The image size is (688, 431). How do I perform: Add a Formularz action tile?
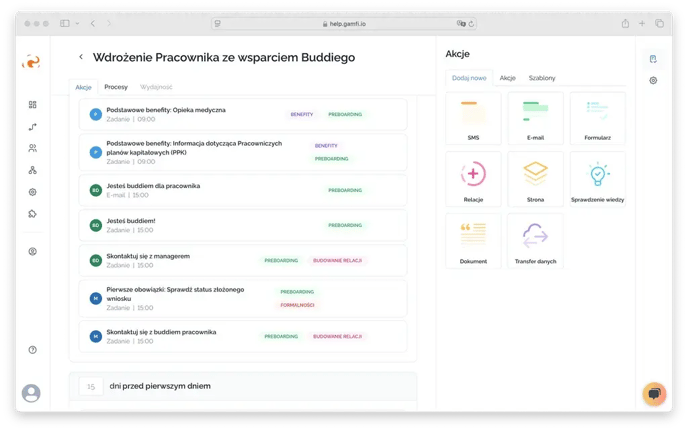pos(597,119)
